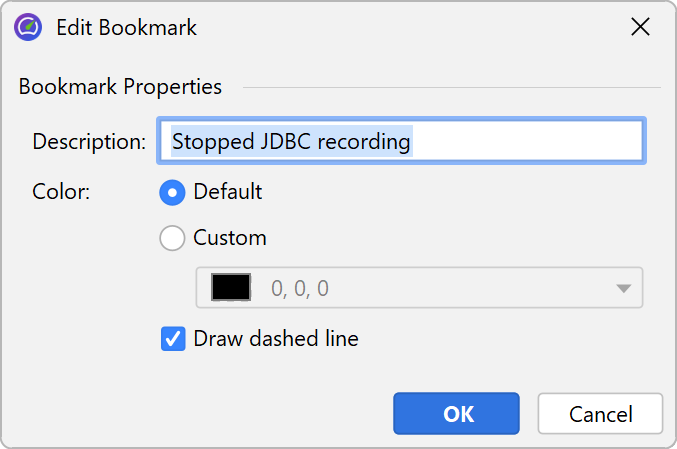Click the empty title bar area

[400, 27]
